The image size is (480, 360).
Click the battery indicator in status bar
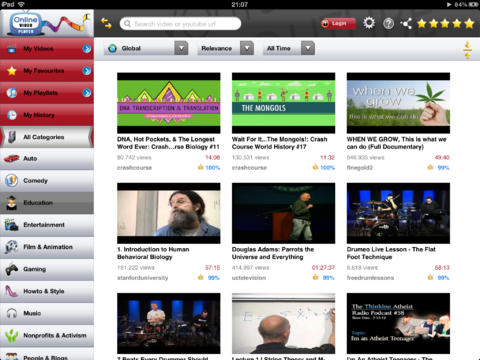click(473, 4)
